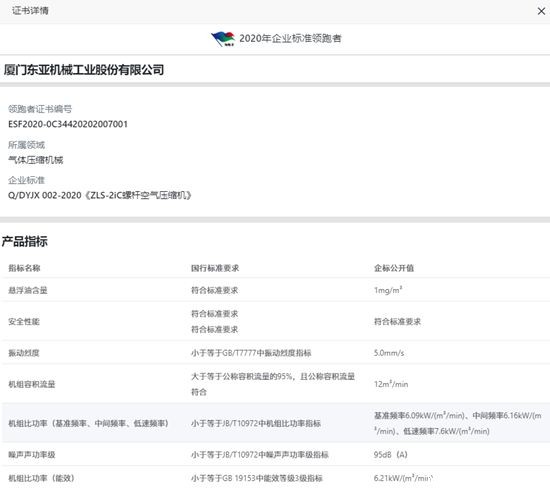
Task: Click the 公称容积流量的95% requirement cell
Action: coord(273,384)
